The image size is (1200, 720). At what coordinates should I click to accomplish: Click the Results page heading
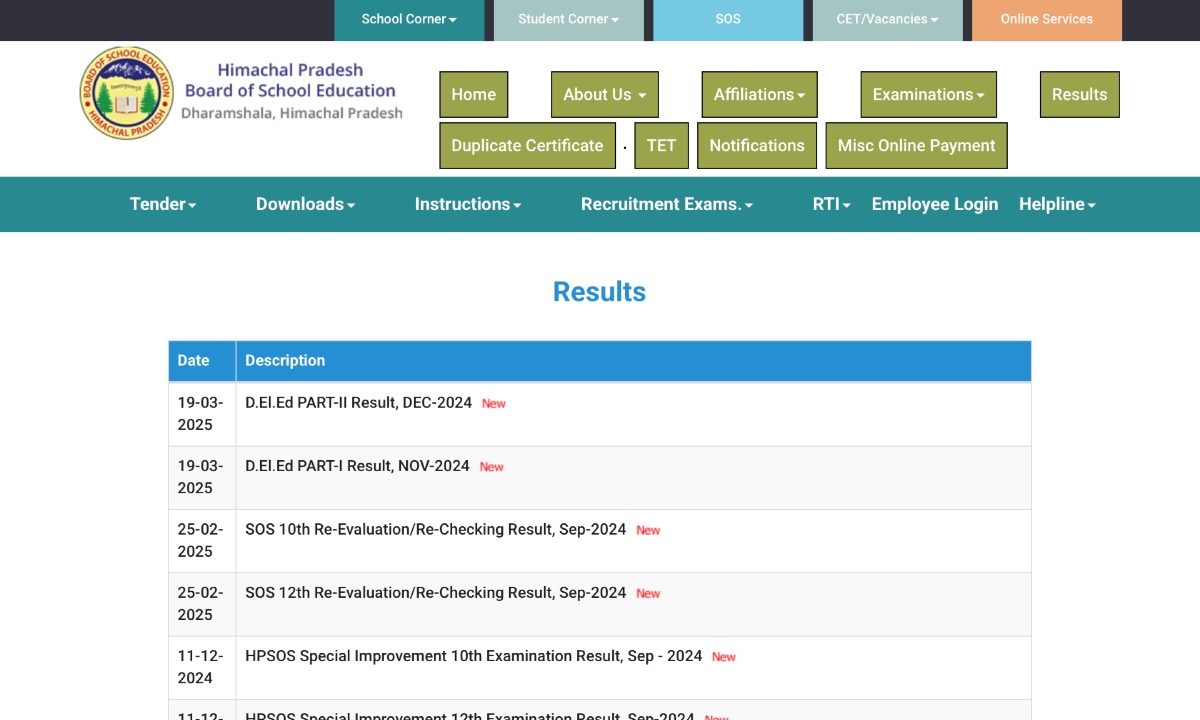click(x=599, y=292)
